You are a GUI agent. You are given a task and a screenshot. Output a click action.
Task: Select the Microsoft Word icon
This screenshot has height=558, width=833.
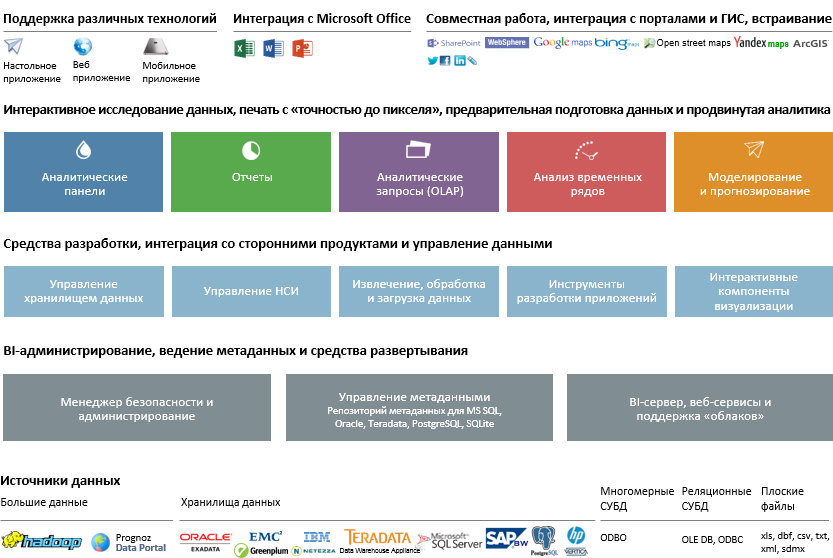(273, 48)
